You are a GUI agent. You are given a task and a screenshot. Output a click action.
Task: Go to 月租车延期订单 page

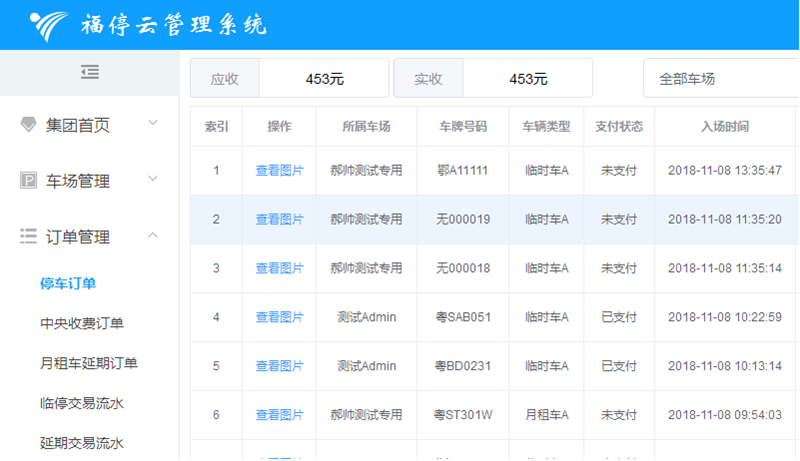pos(89,364)
